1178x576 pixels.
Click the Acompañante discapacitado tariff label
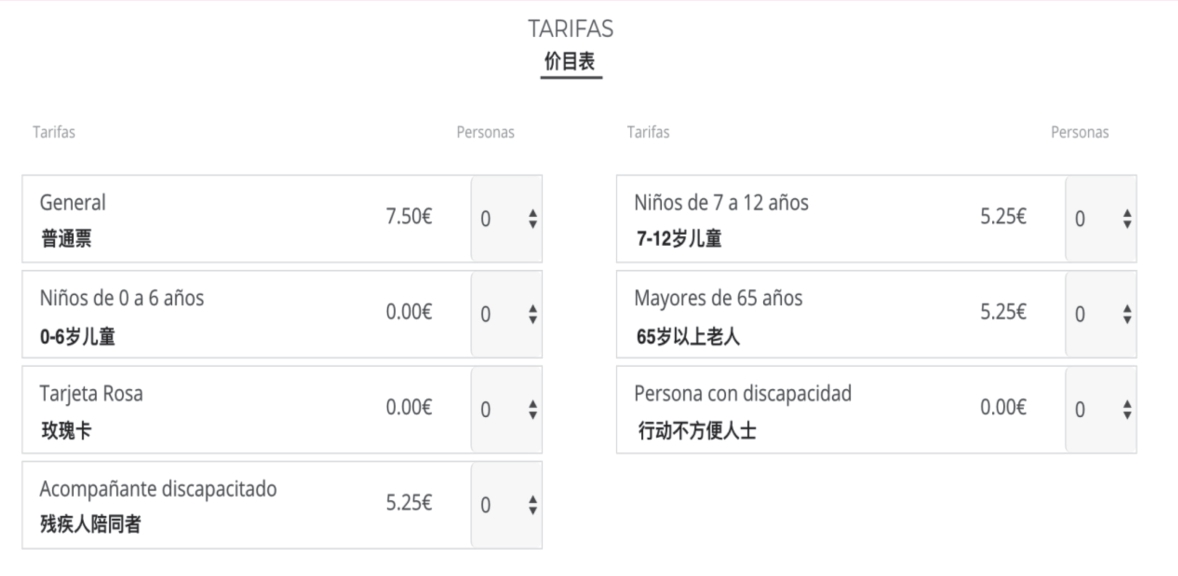click(158, 489)
